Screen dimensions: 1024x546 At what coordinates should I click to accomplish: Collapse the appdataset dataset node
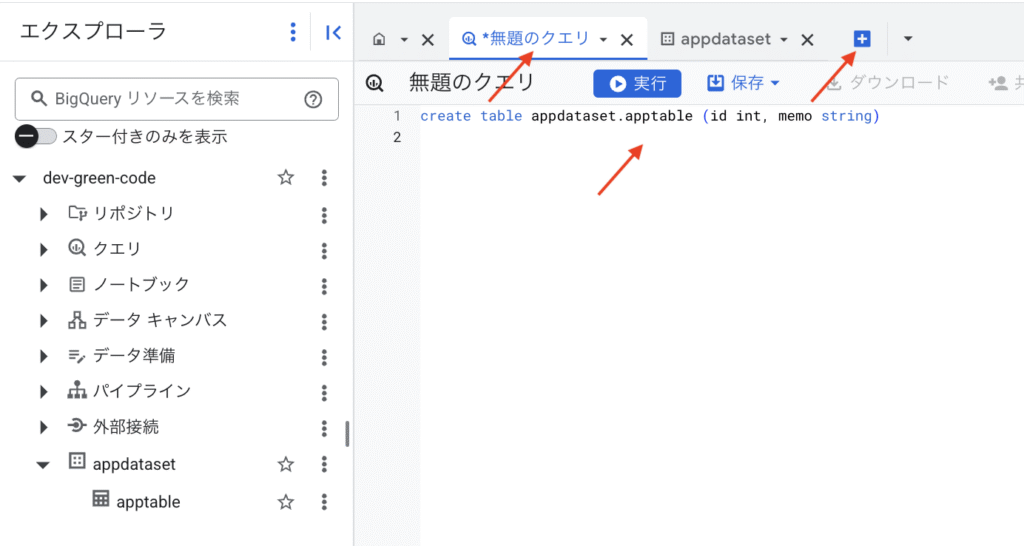(x=43, y=465)
